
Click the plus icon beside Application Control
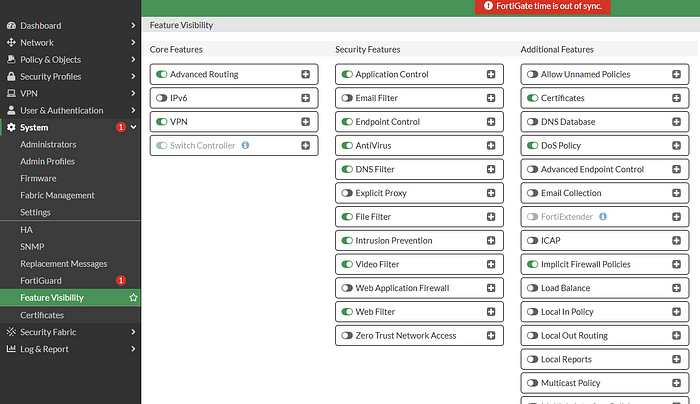[491, 74]
